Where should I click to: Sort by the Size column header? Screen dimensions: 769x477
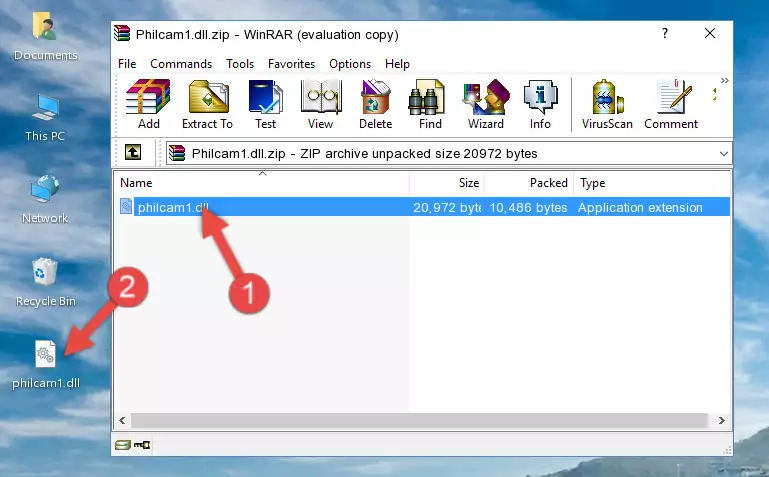click(447, 183)
